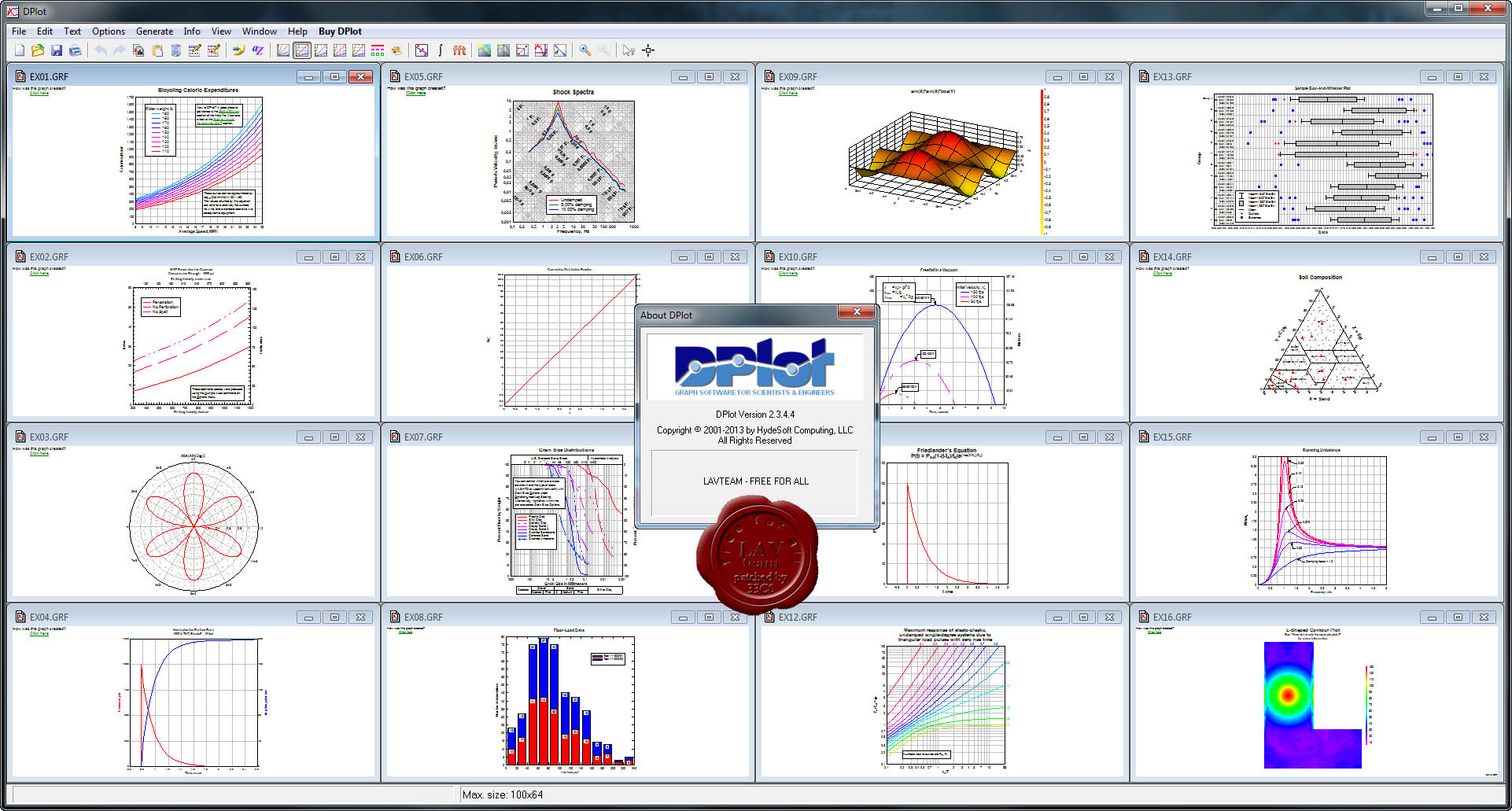
Task: Follow 'Click here' link in EX09.GRF window
Action: pos(788,94)
